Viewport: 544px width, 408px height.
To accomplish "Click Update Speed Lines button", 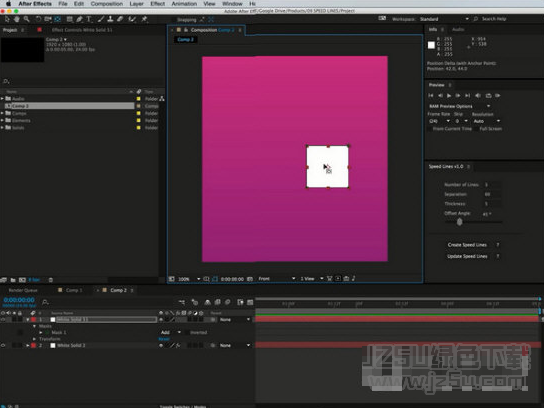I will (x=467, y=256).
